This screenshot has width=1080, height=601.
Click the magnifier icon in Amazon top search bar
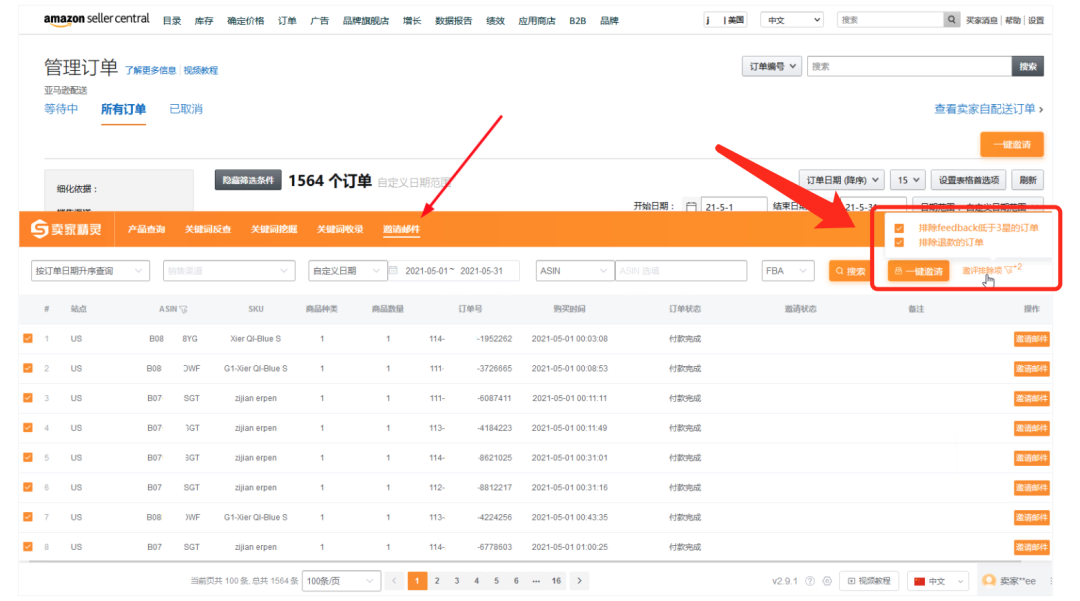(950, 18)
